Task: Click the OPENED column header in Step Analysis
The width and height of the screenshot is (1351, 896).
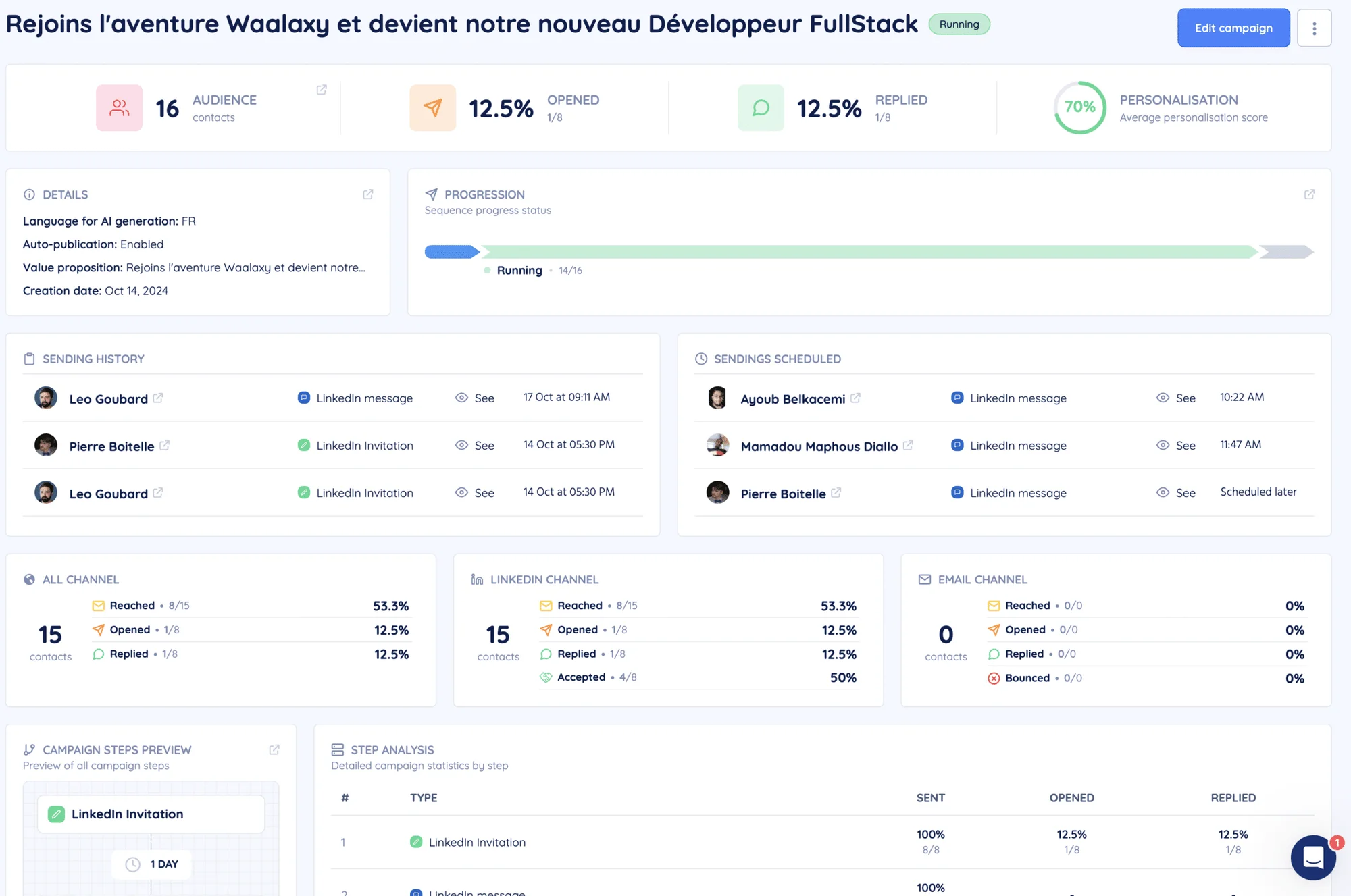Action: coord(1071,798)
